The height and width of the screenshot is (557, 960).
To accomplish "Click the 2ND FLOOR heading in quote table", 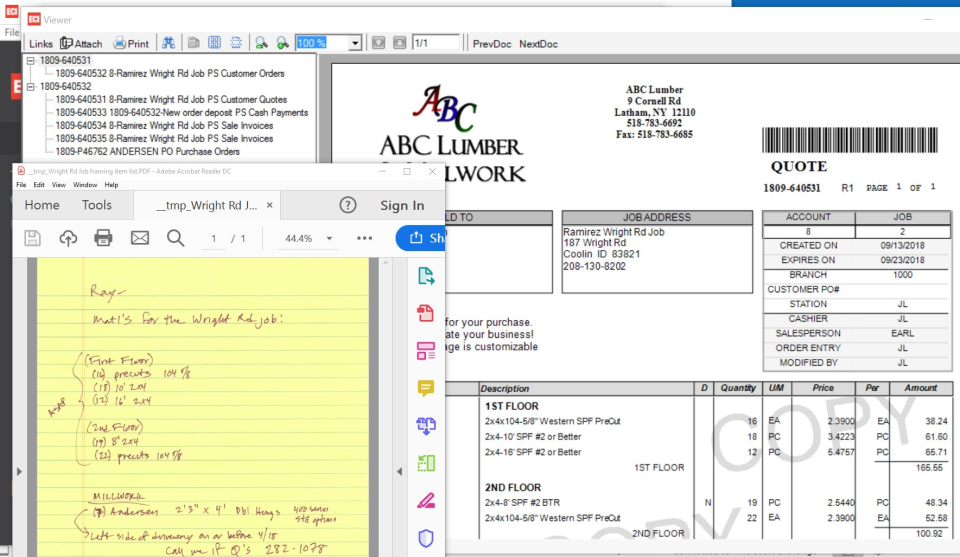I will click(512, 487).
